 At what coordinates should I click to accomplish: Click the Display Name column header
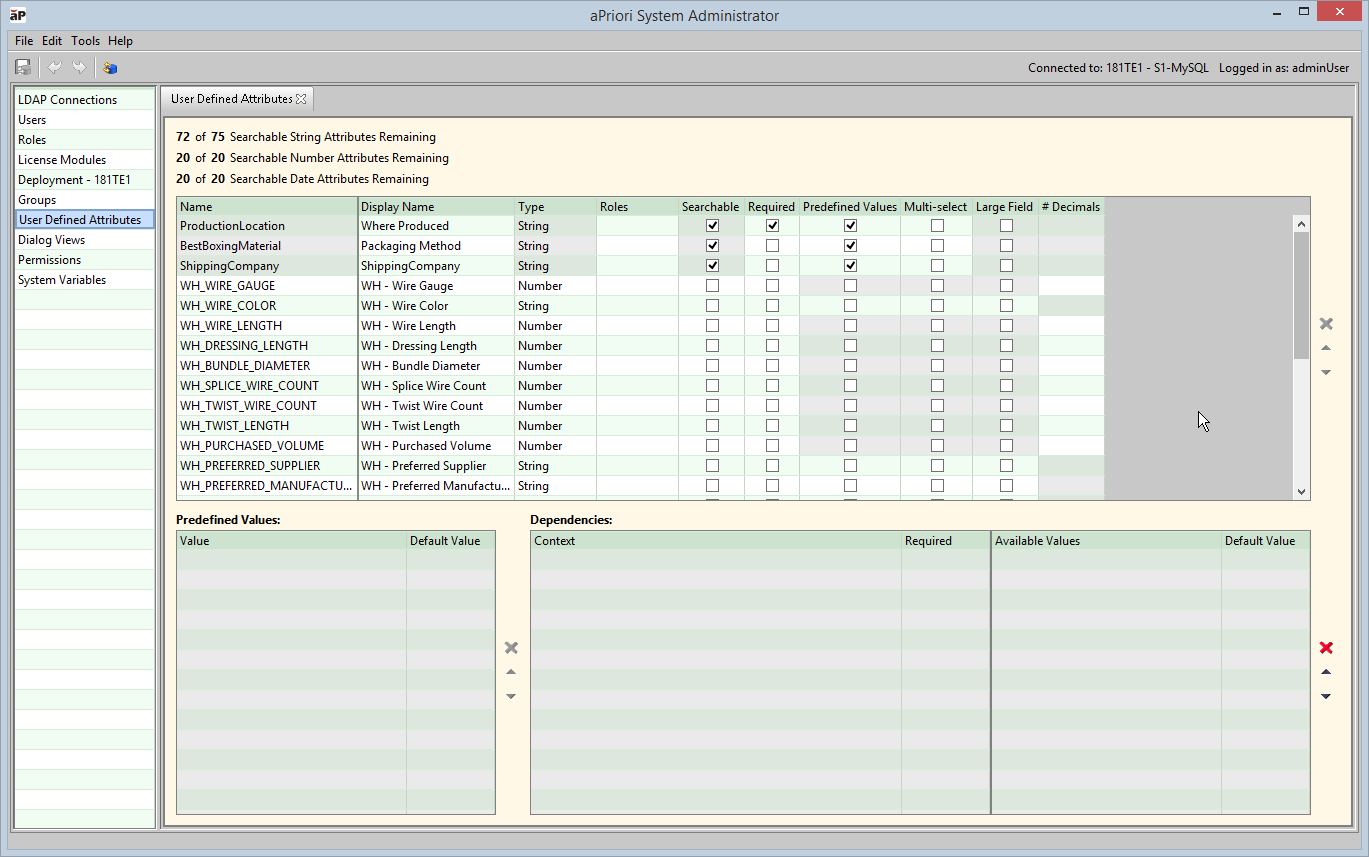pos(436,207)
